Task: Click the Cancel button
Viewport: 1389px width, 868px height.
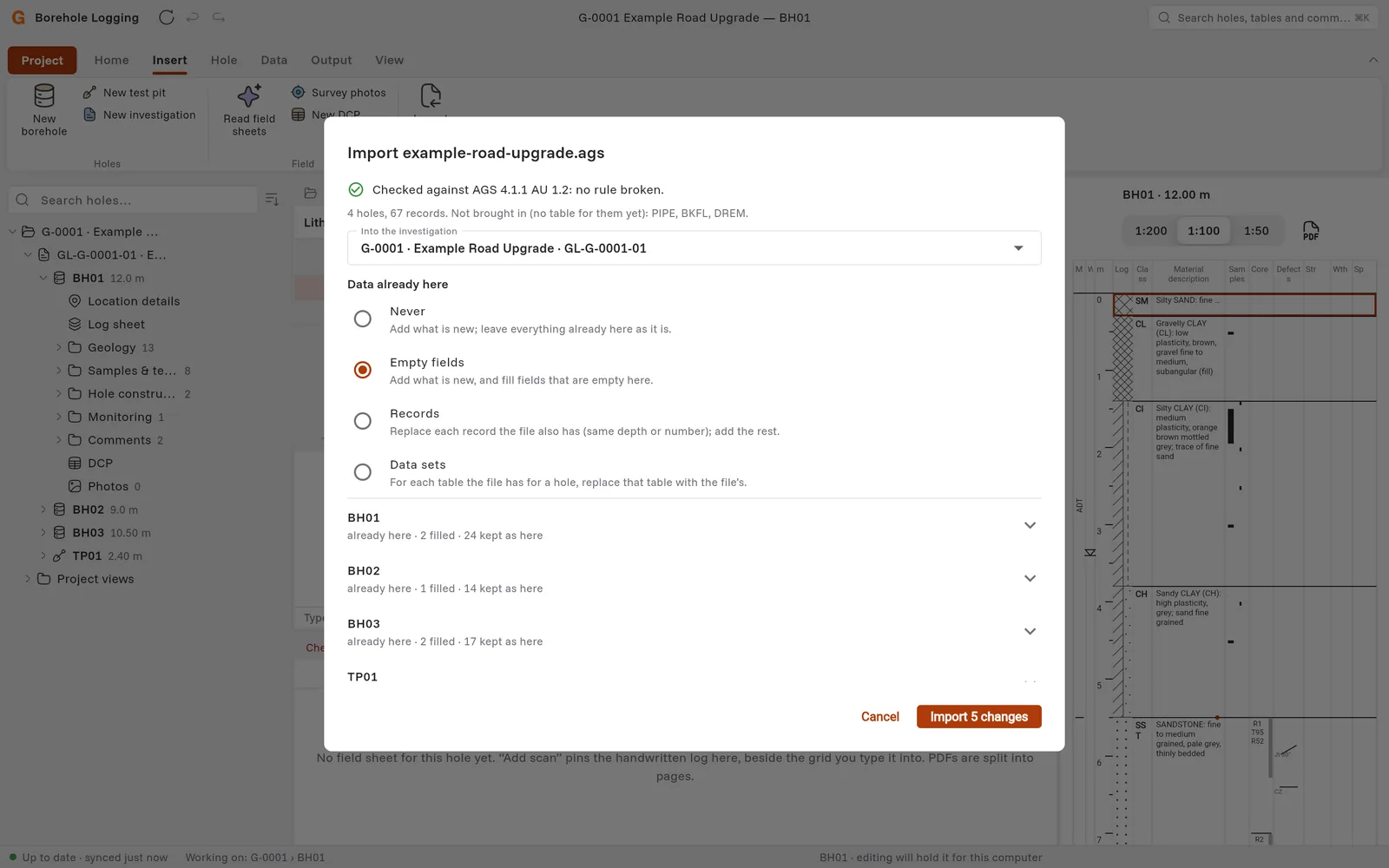Action: [880, 717]
